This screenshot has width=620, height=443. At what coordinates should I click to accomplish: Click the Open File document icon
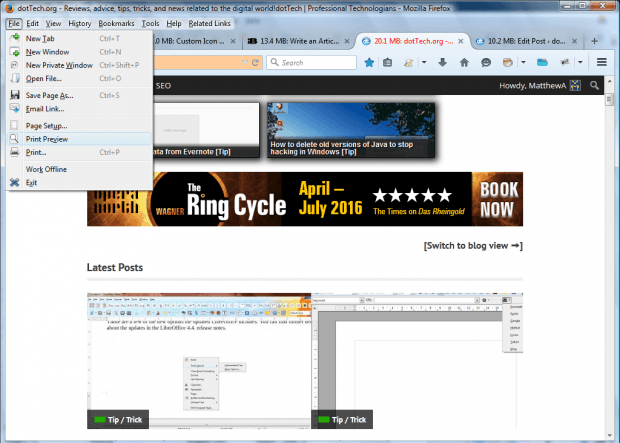coord(15,78)
